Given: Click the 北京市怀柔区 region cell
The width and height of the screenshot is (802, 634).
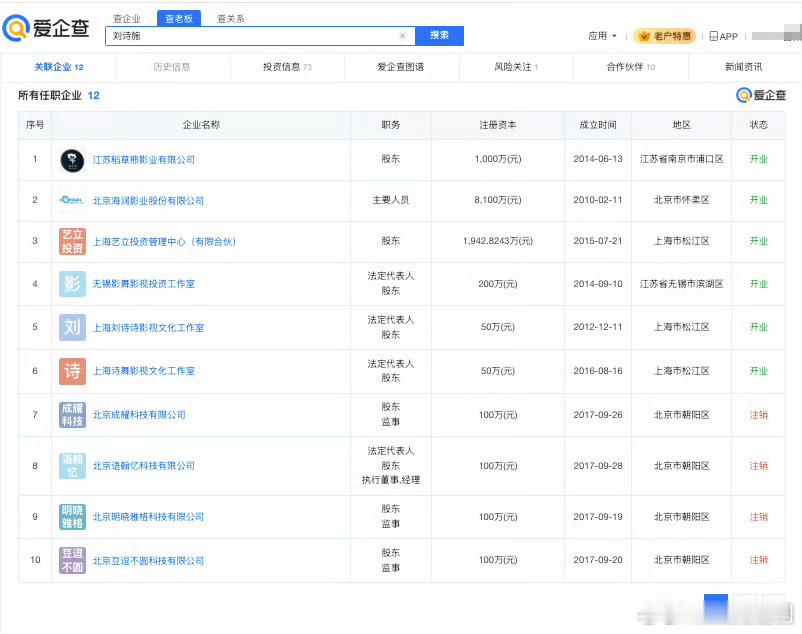Looking at the screenshot, I should point(682,200).
